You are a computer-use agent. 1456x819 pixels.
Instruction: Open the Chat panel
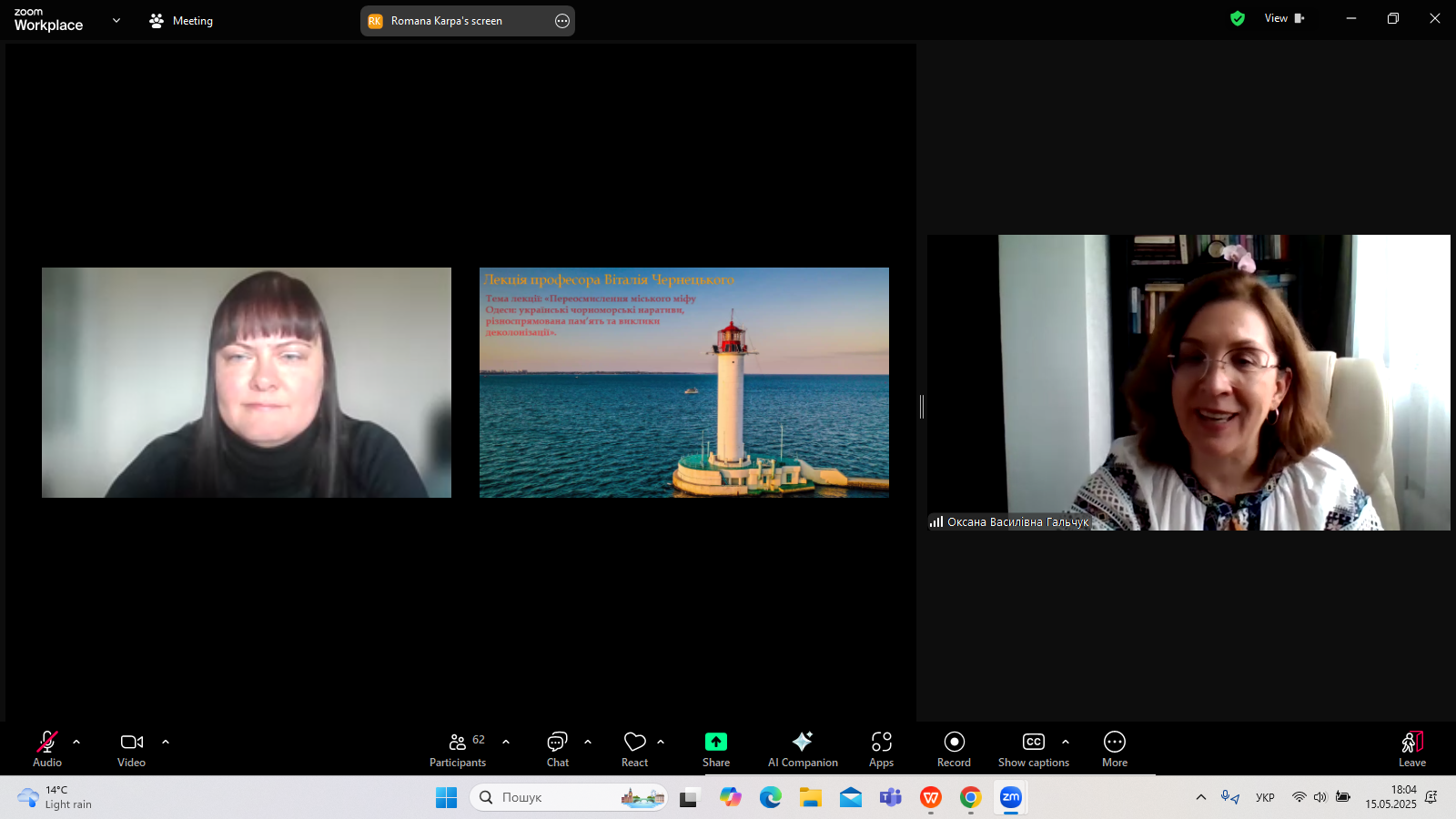coord(557,749)
